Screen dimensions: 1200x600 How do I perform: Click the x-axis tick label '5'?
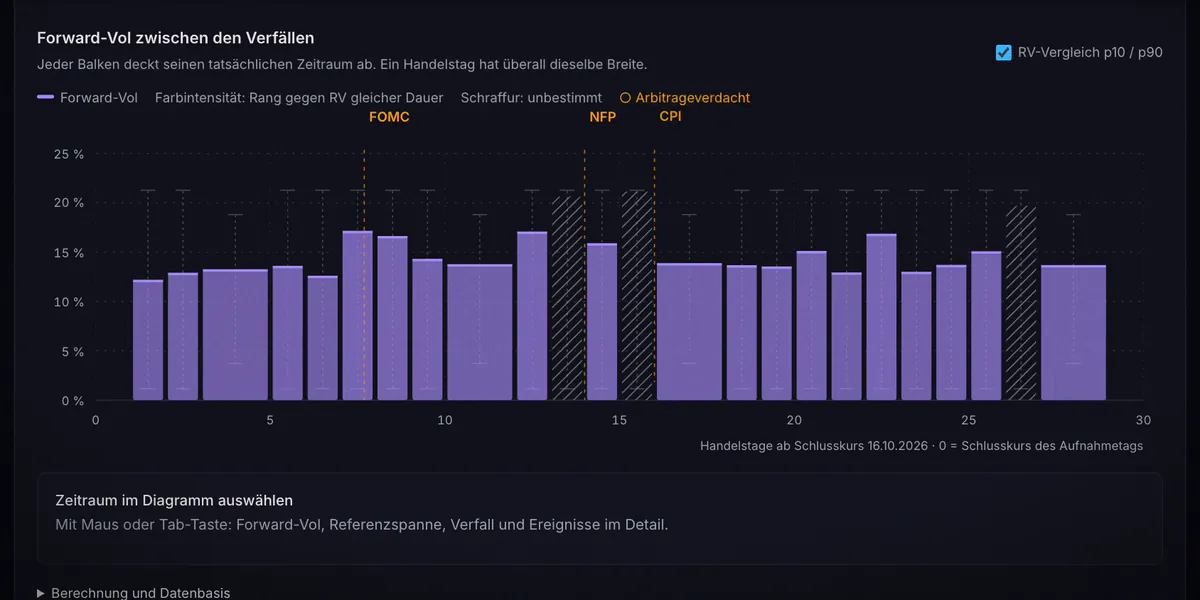tap(270, 420)
